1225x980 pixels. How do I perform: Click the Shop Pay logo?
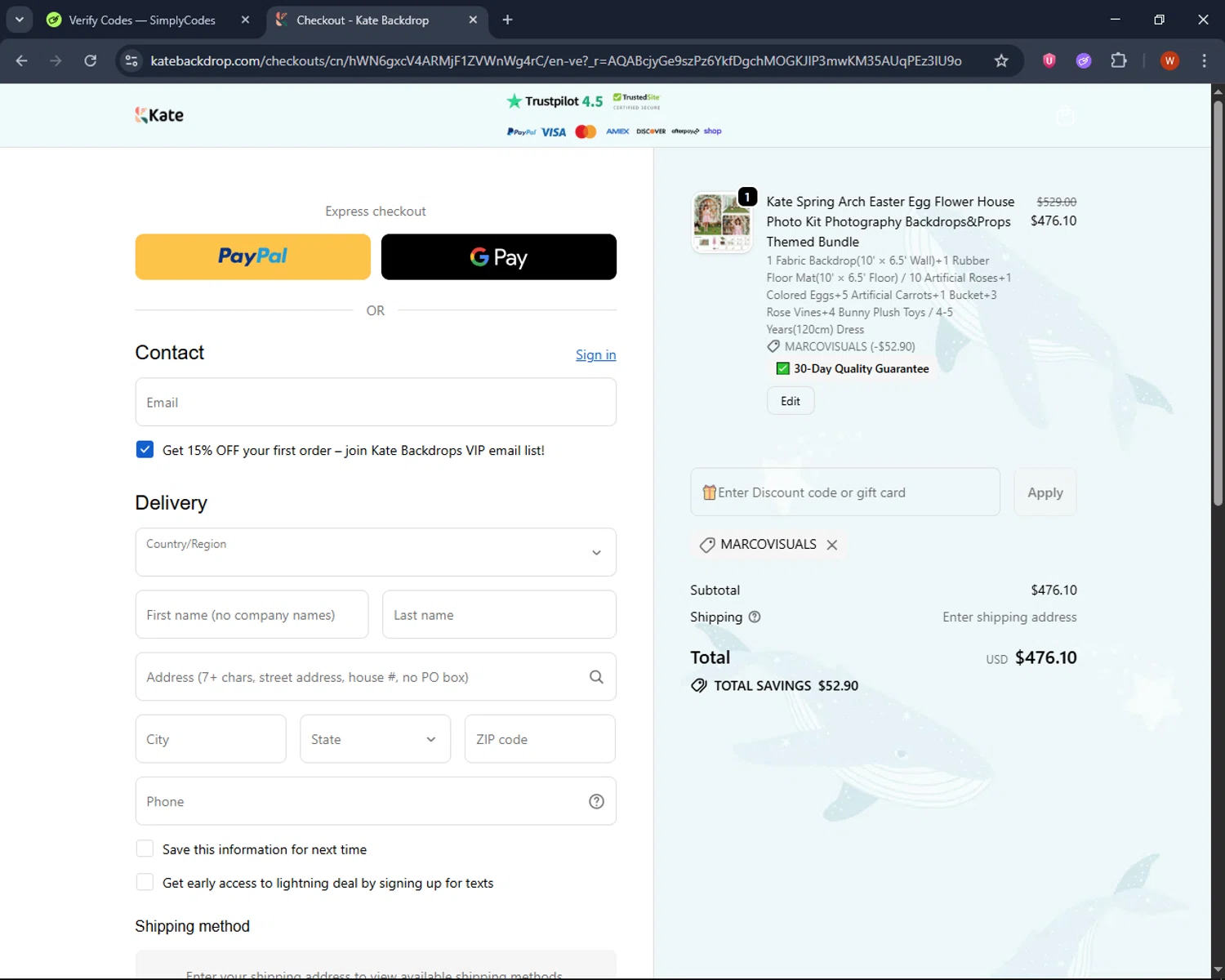click(713, 131)
